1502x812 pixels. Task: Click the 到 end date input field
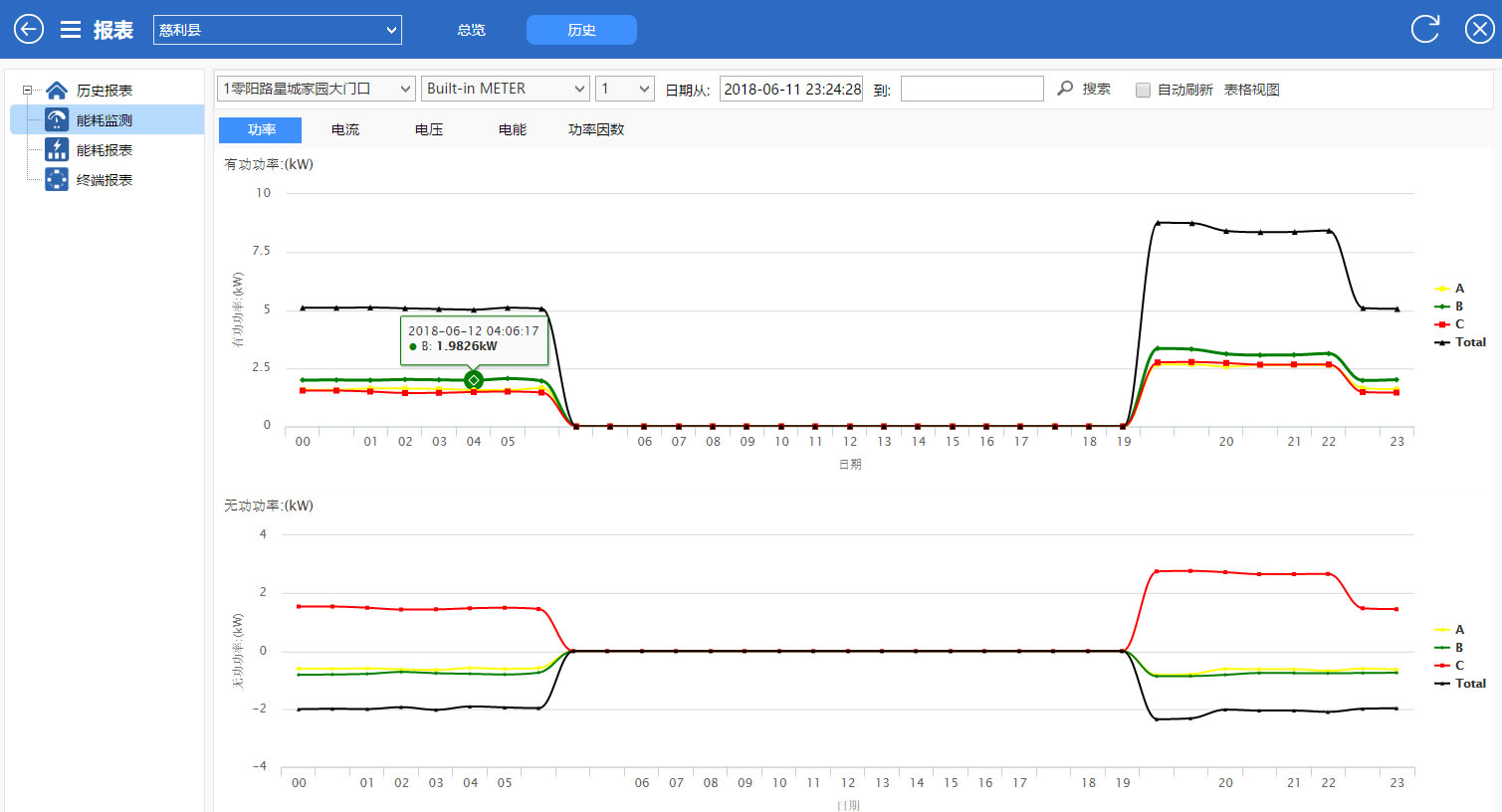point(971,89)
